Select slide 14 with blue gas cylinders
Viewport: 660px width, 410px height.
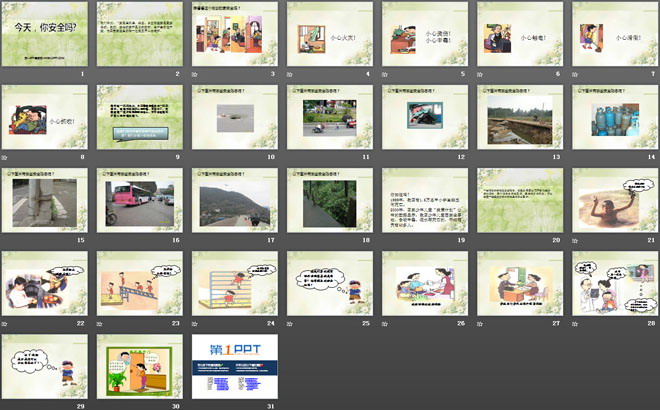(615, 117)
